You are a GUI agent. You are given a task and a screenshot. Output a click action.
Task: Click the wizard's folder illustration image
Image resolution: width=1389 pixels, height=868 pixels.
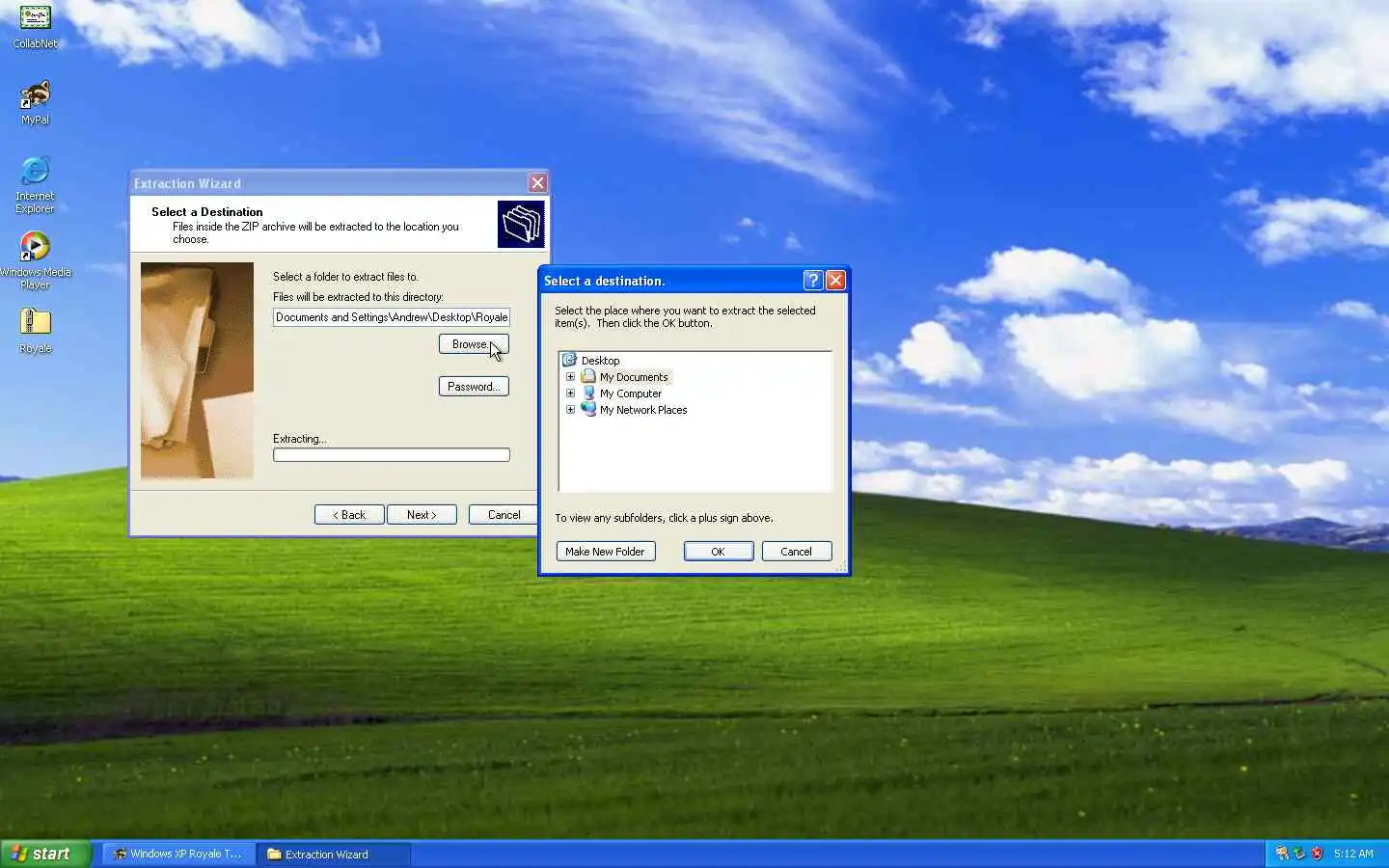[x=197, y=370]
